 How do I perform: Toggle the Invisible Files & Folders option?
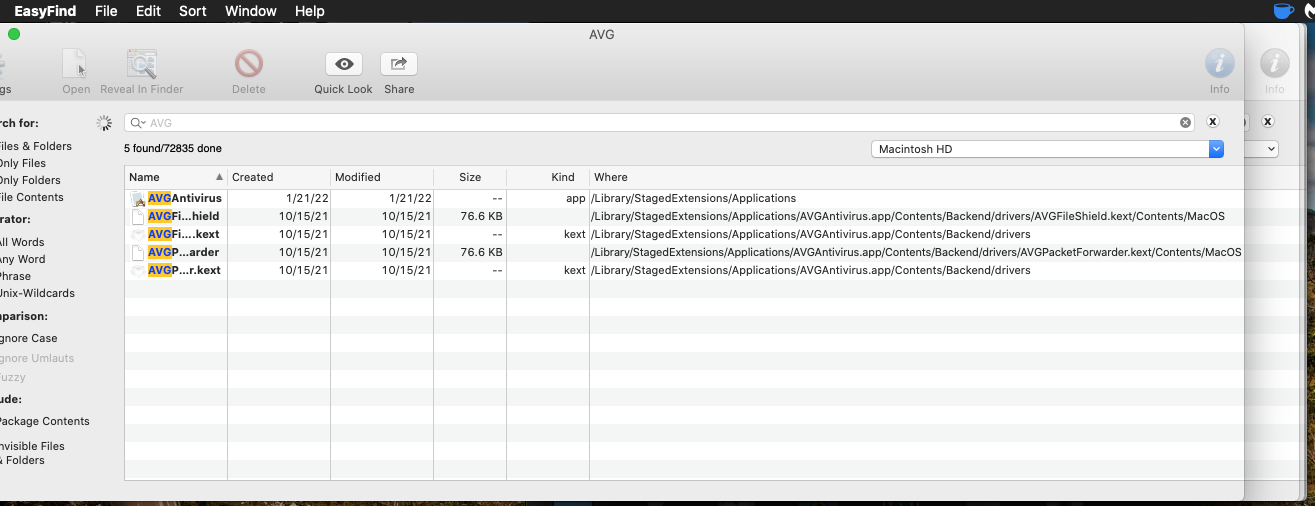tap(32, 453)
